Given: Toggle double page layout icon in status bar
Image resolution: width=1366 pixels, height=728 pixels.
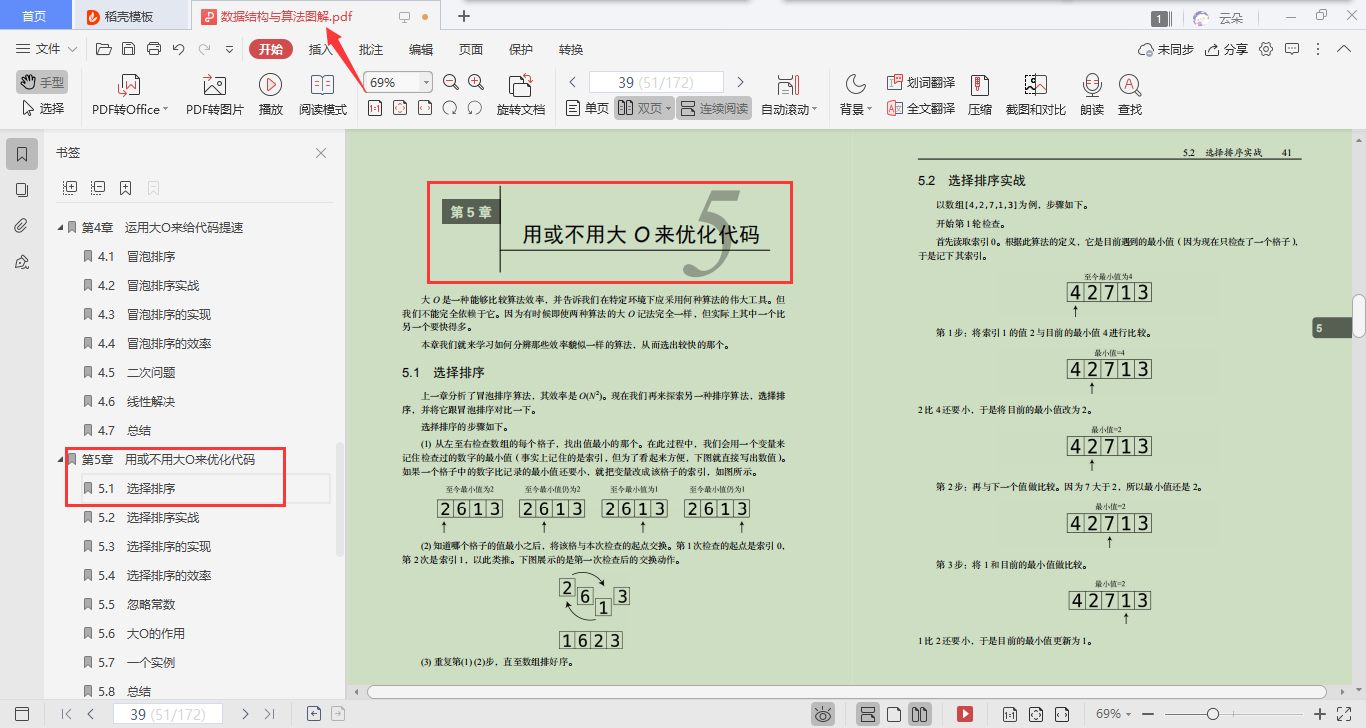Looking at the screenshot, I should tap(920, 714).
